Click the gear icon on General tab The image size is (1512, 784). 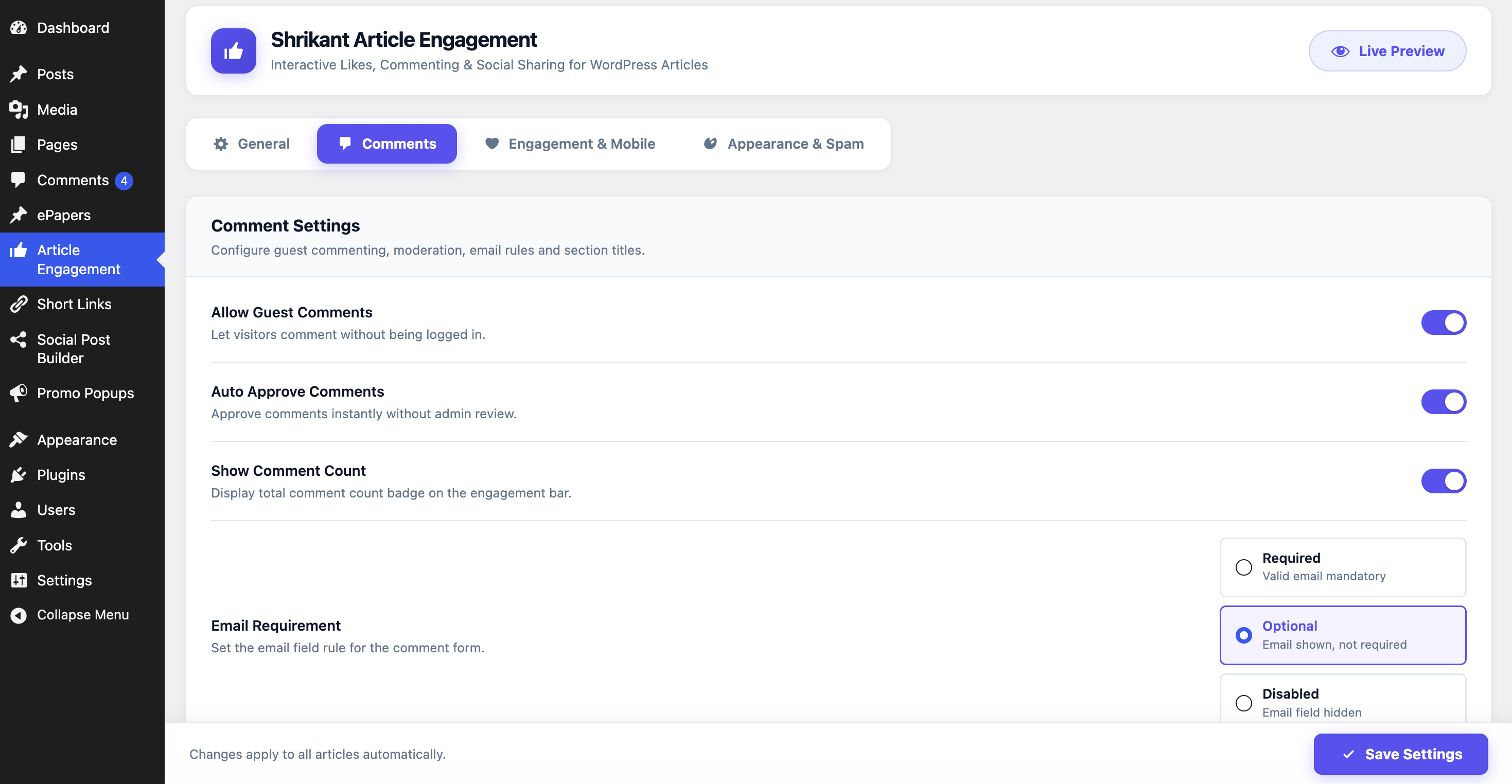point(221,144)
